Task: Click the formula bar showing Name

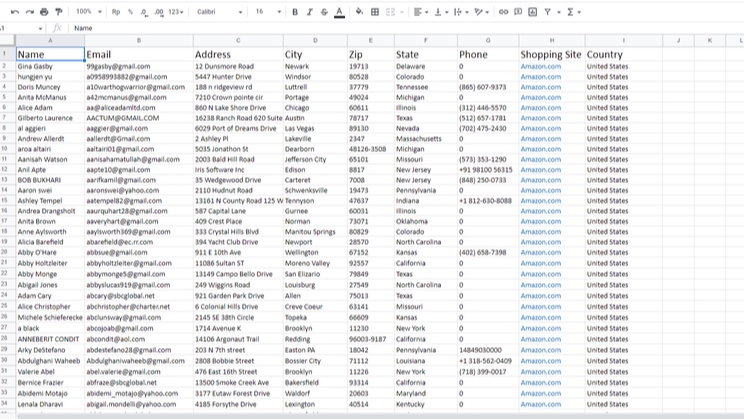Action: pos(408,28)
